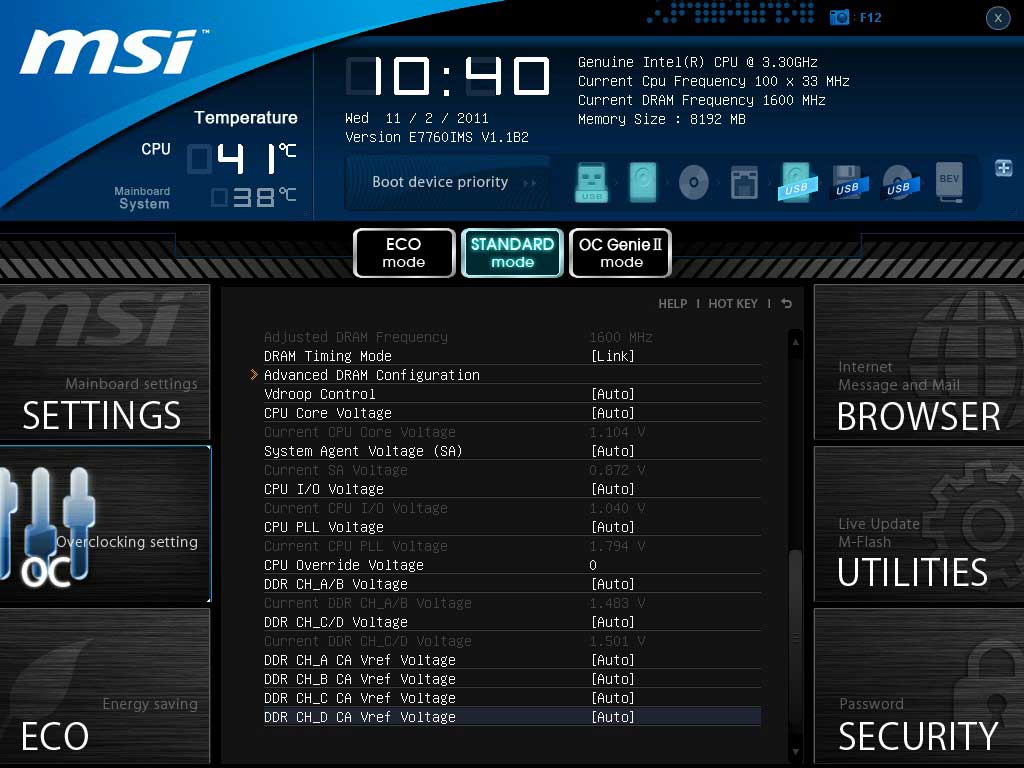Change DDR CH_D CA Vref Voltage value
Viewport: 1024px width, 768px height.
click(x=613, y=716)
